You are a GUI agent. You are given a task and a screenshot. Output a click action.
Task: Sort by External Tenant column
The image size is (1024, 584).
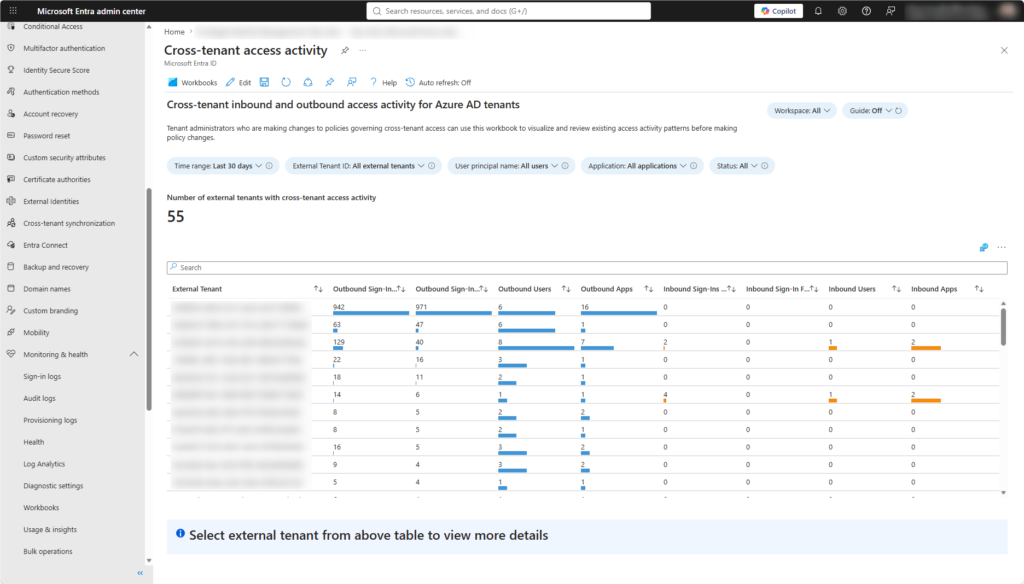click(318, 289)
